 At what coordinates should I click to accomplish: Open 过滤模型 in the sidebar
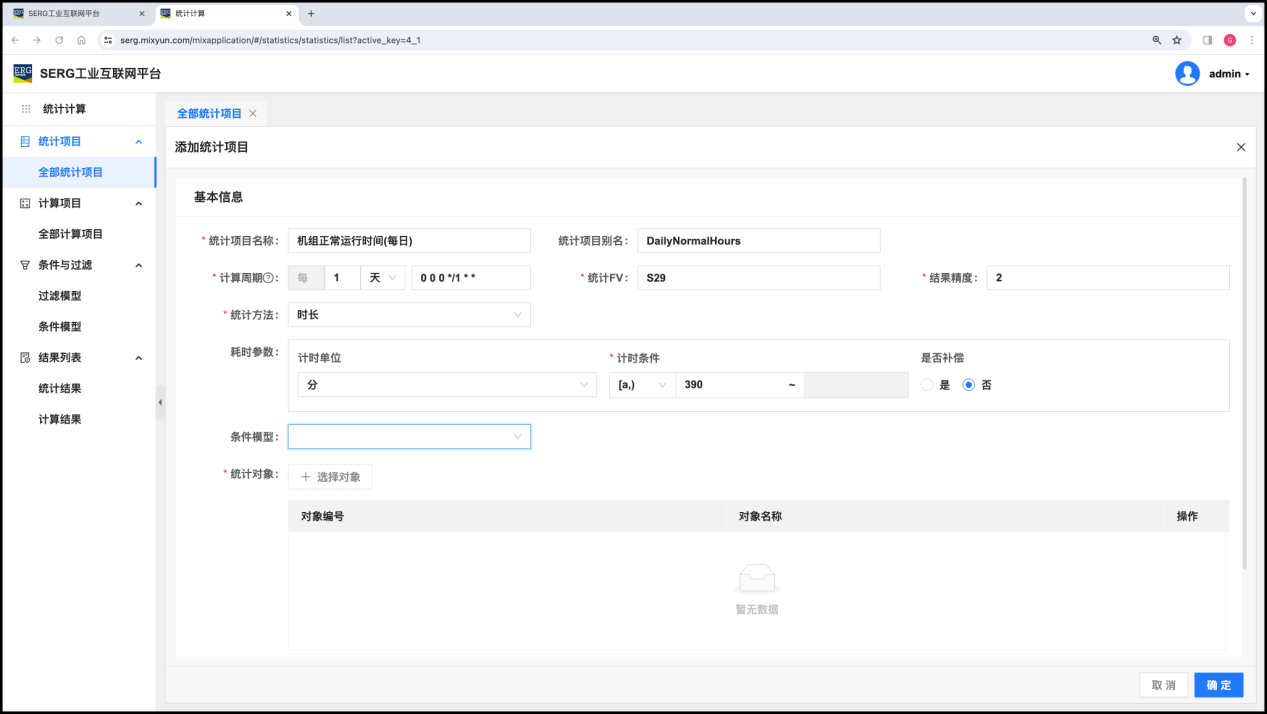(x=60, y=296)
